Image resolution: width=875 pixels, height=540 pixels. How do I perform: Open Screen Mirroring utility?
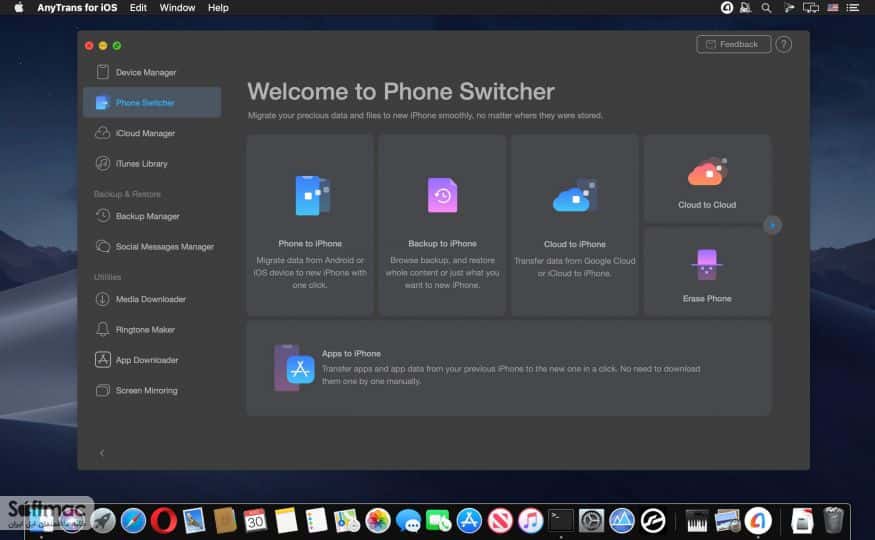pos(152,390)
